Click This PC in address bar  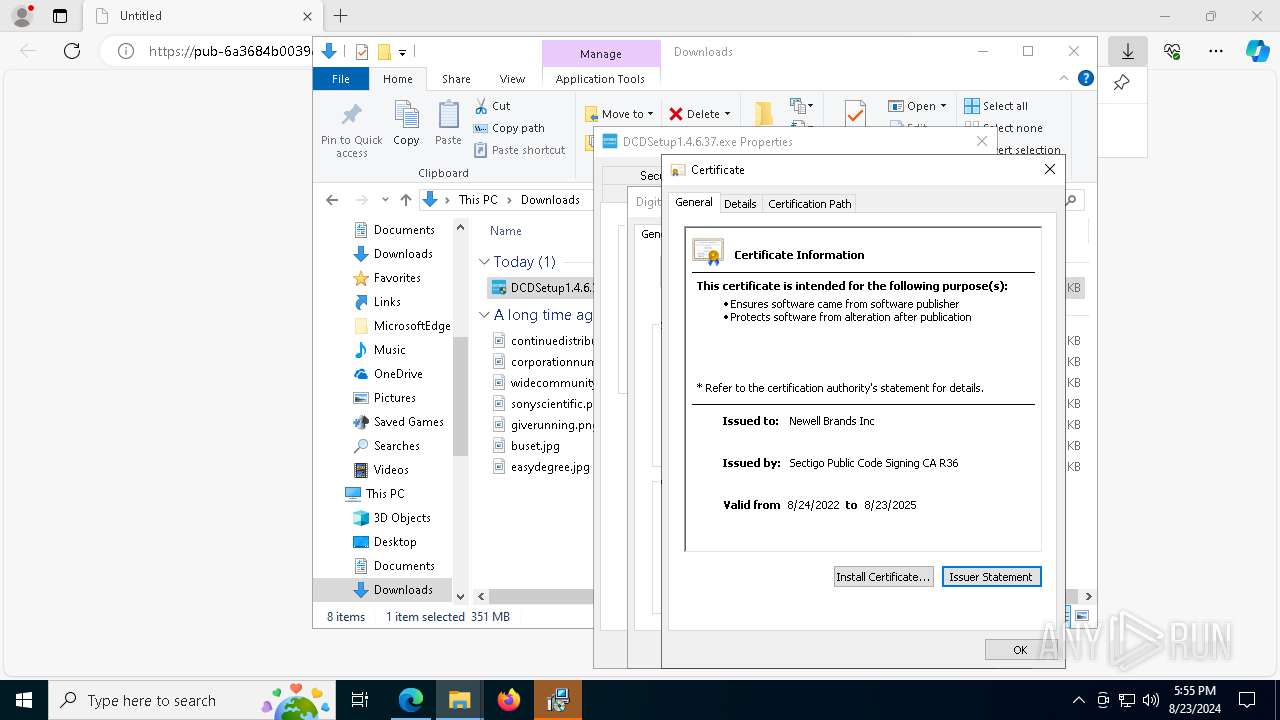coord(477,200)
